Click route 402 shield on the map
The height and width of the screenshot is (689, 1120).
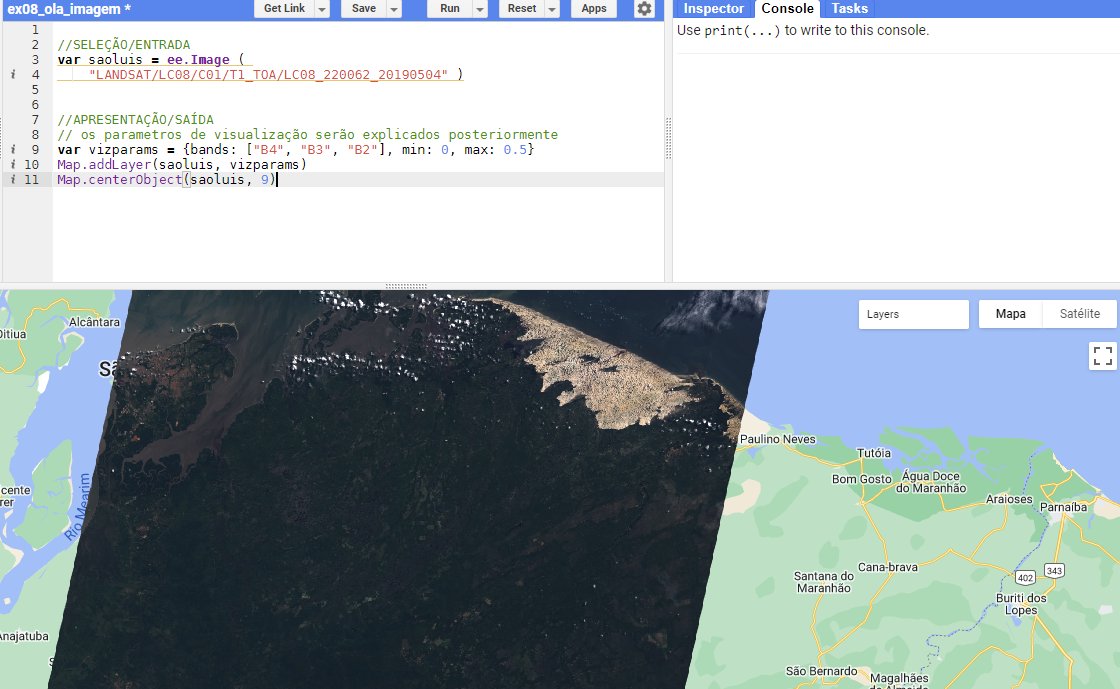pyautogui.click(x=1025, y=578)
